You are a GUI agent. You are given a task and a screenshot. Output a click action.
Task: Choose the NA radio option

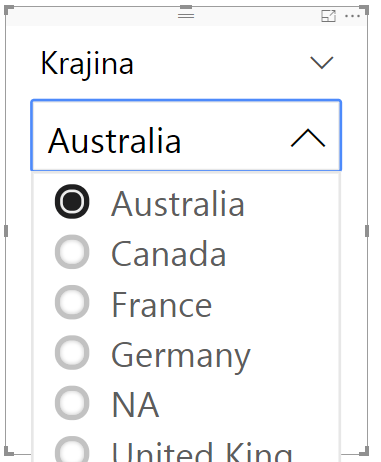tap(72, 403)
